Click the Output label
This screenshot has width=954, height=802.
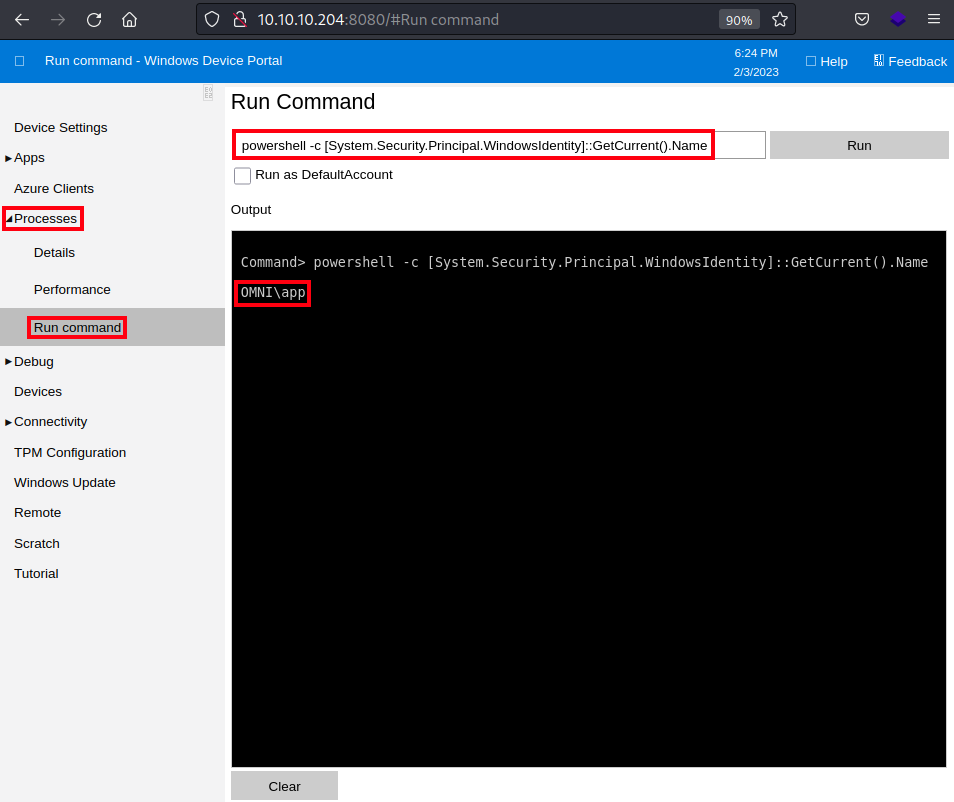(x=251, y=209)
